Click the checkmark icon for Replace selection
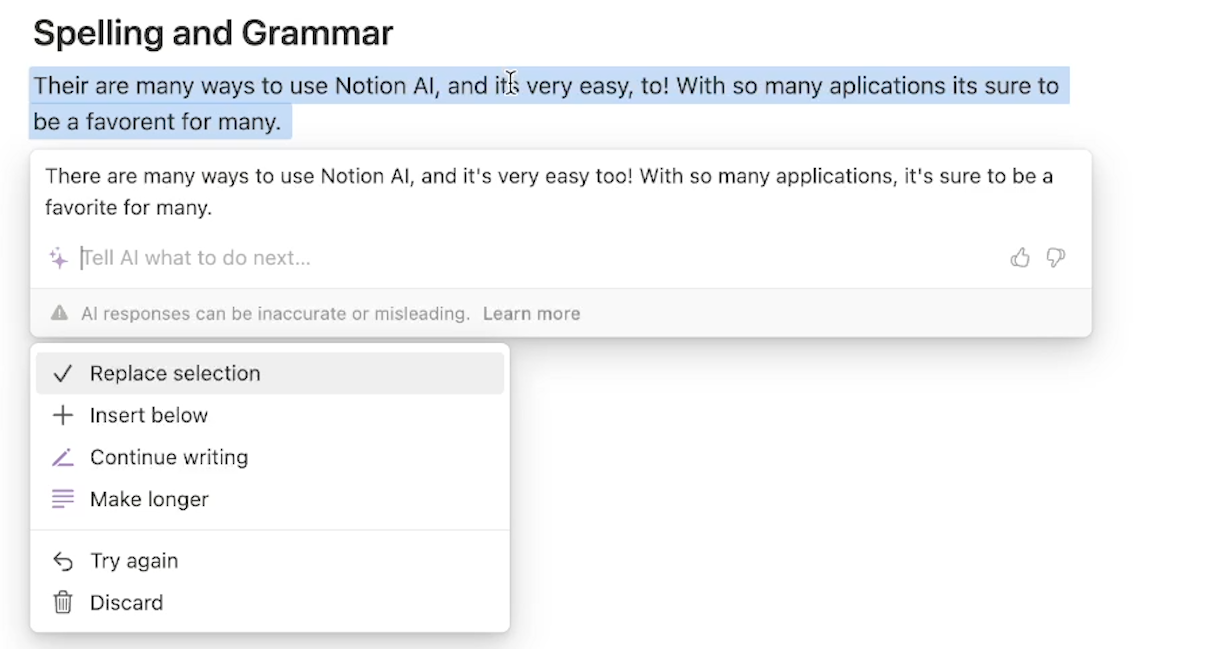1211x649 pixels. [x=63, y=373]
